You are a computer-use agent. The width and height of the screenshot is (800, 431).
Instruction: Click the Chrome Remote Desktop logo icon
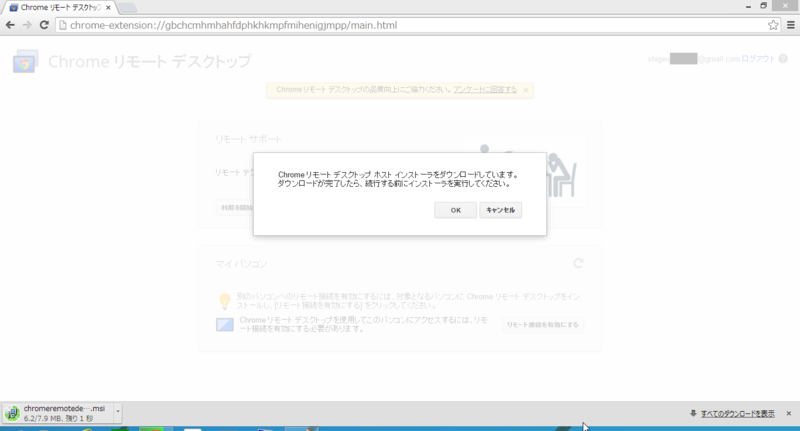coord(26,62)
